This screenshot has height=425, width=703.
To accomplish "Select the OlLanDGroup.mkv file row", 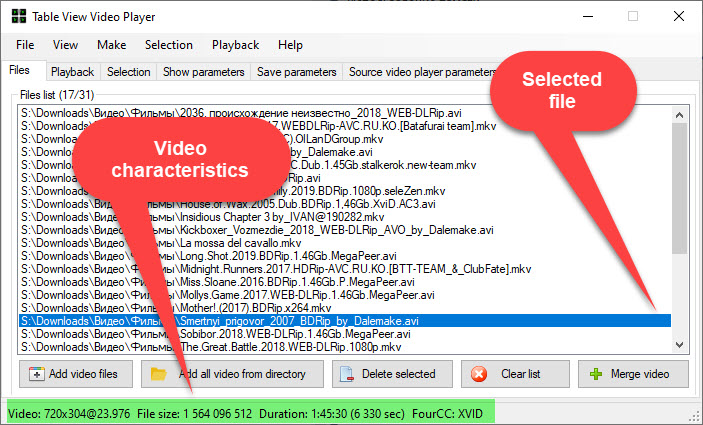I will [x=344, y=139].
